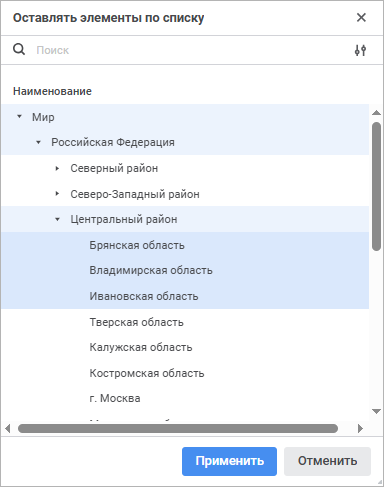Click the Отменить button
The height and width of the screenshot is (487, 384).
click(x=327, y=461)
